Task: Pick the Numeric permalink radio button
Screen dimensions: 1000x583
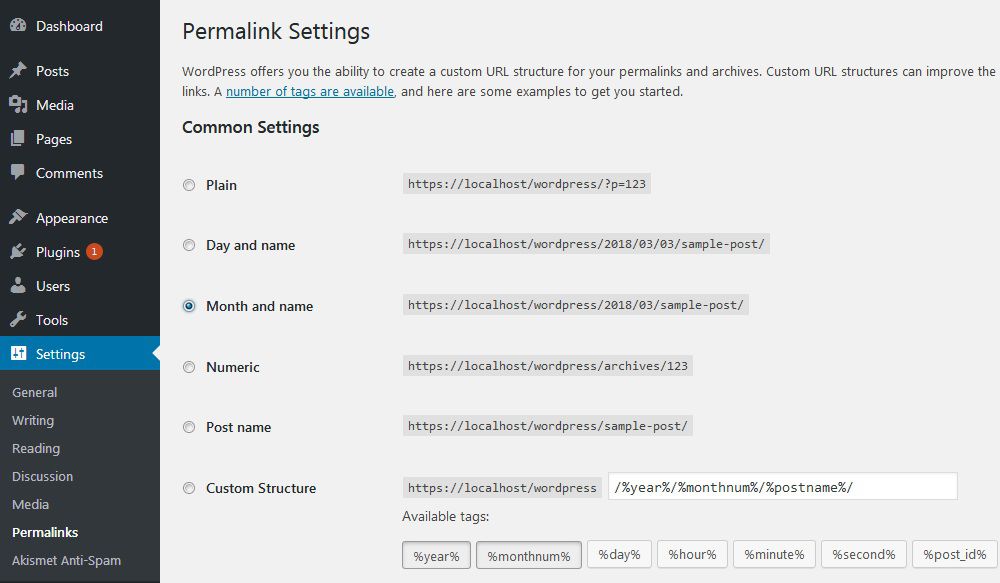Action: pyautogui.click(x=189, y=367)
